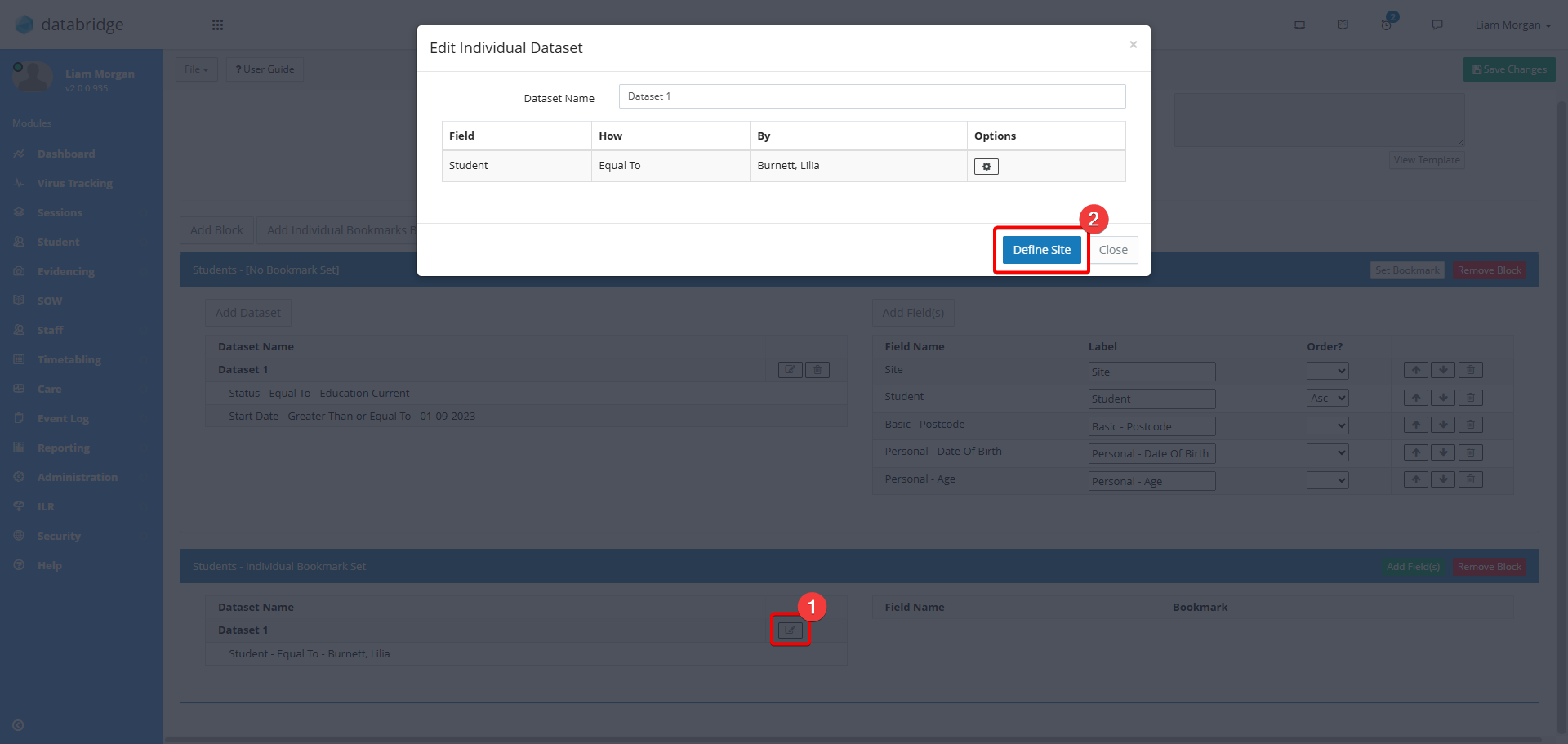The width and height of the screenshot is (1568, 744).
Task: Edit Dataset 1 in Individual Bookmark Set block
Action: (x=790, y=630)
